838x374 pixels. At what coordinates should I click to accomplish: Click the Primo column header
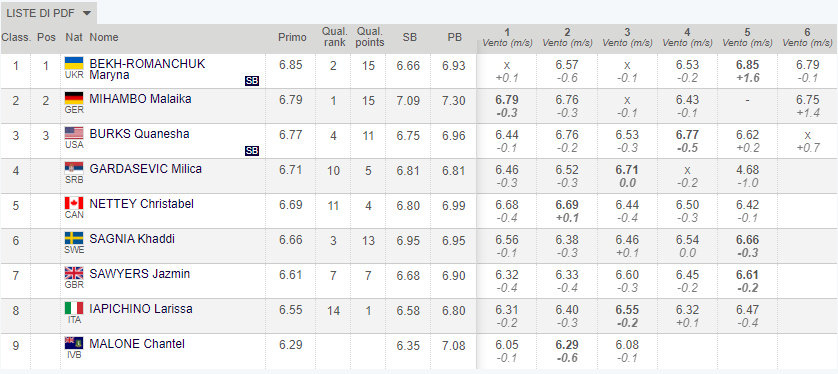(x=292, y=37)
